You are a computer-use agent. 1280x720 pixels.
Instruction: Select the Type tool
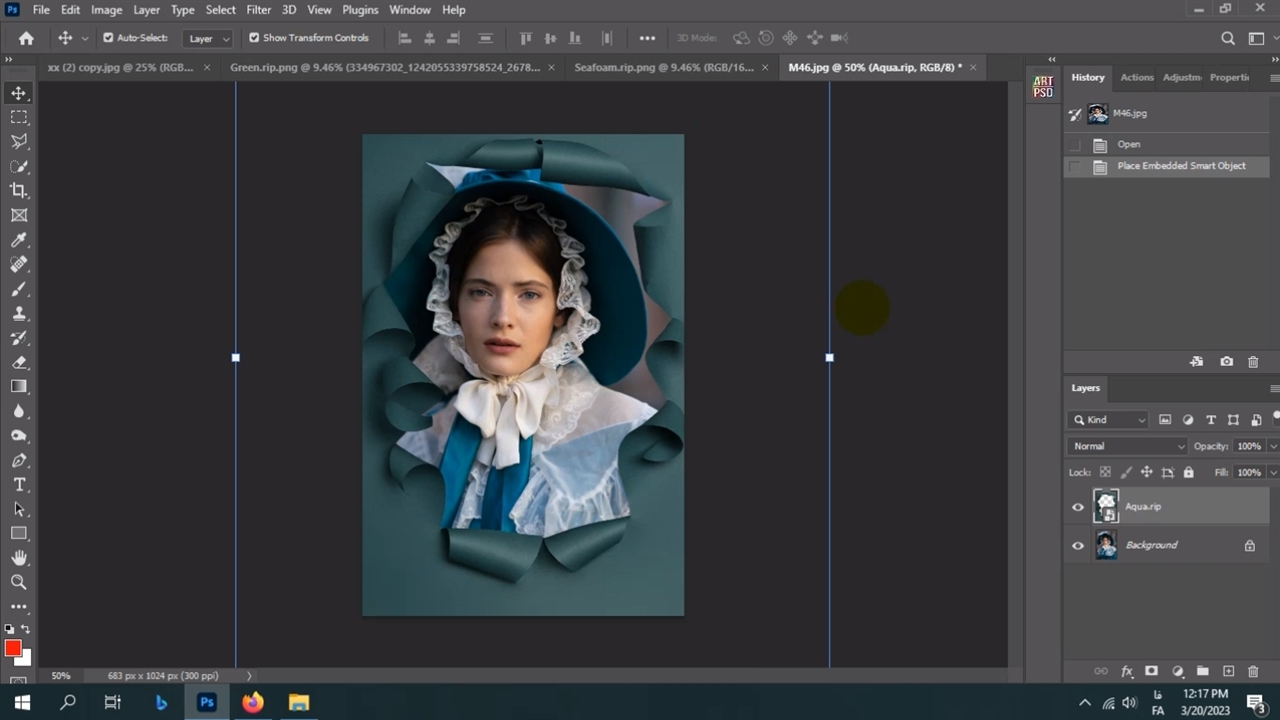[19, 484]
